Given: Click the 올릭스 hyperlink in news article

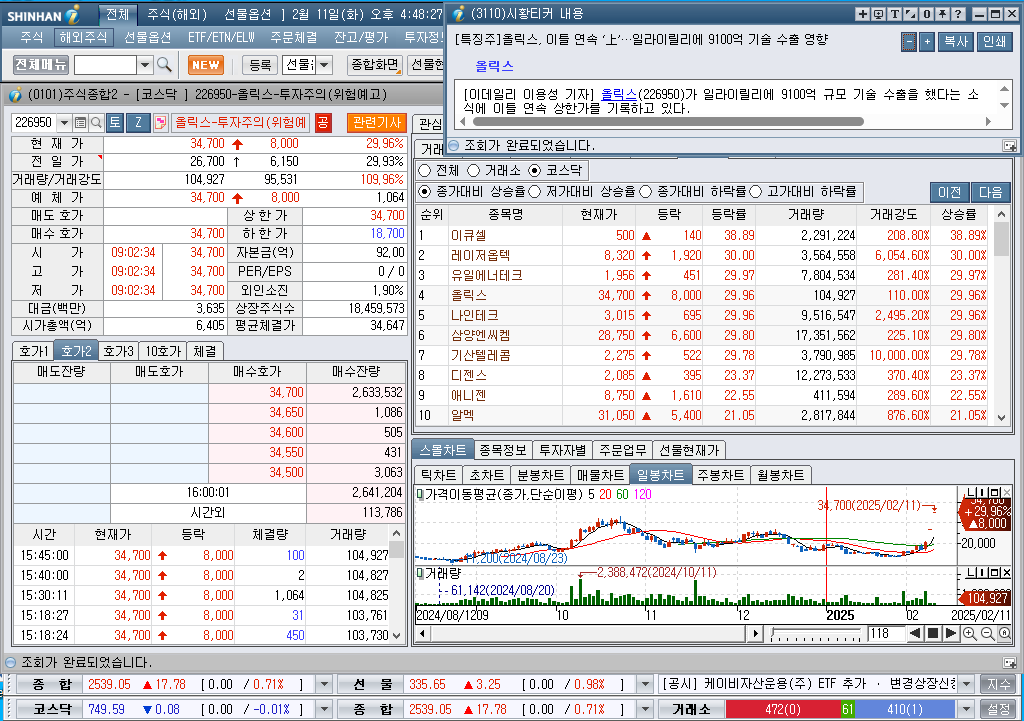Looking at the screenshot, I should tap(618, 95).
